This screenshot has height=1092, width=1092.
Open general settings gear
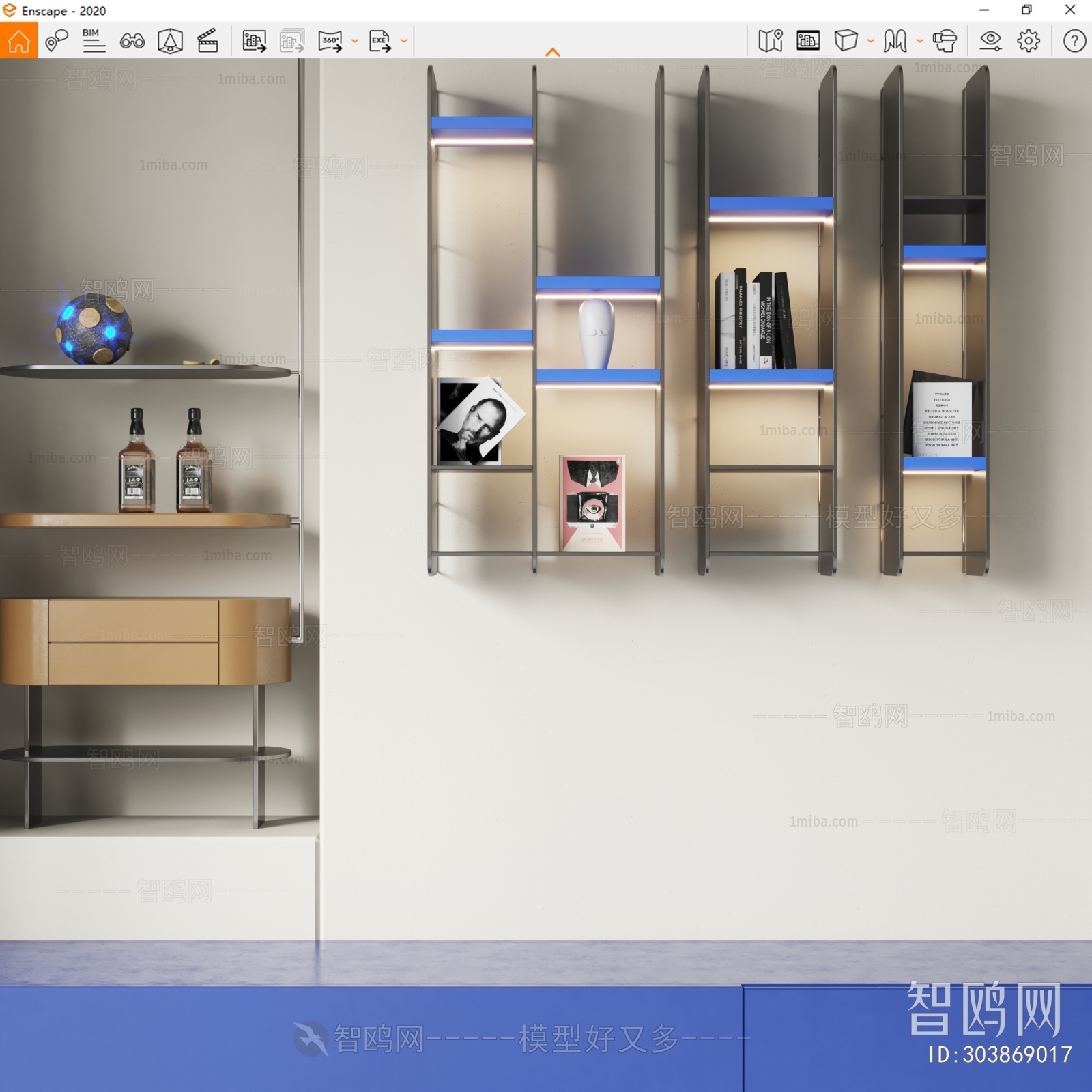[1029, 41]
